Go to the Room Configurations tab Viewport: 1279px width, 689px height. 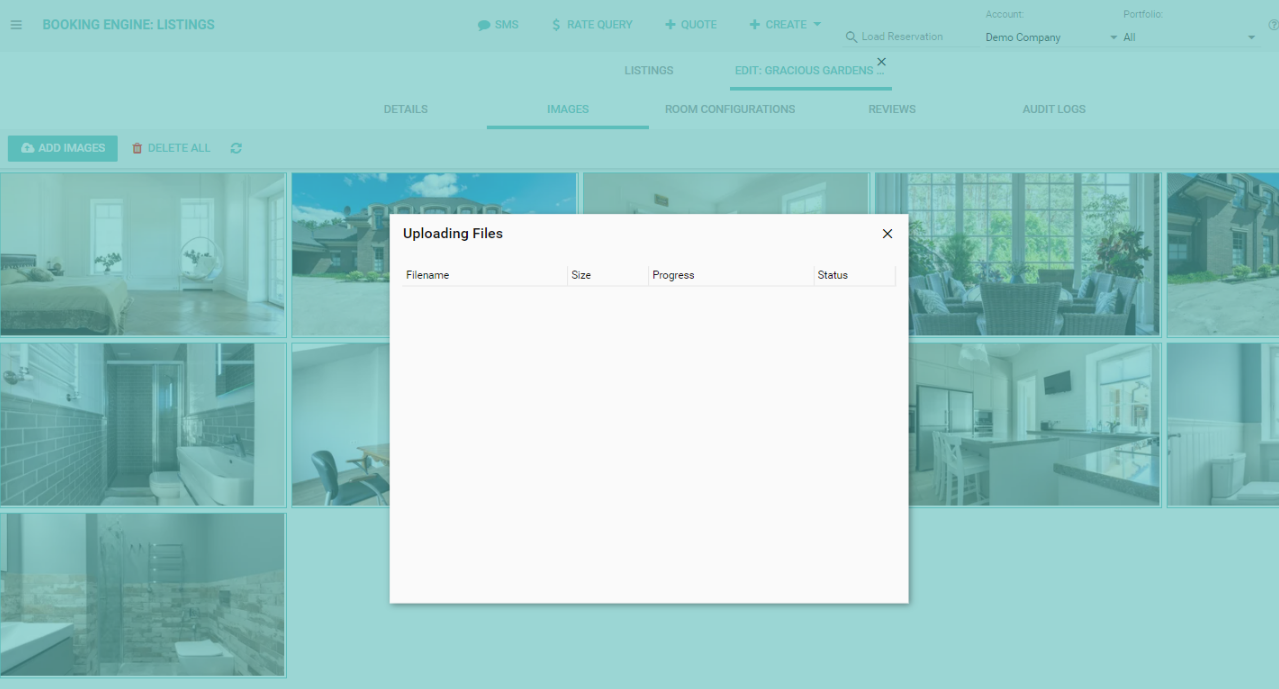[x=730, y=109]
